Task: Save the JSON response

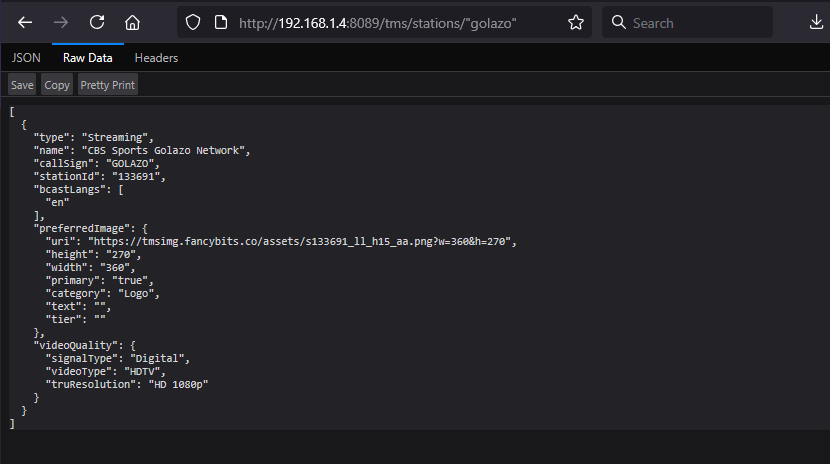Action: pyautogui.click(x=22, y=85)
